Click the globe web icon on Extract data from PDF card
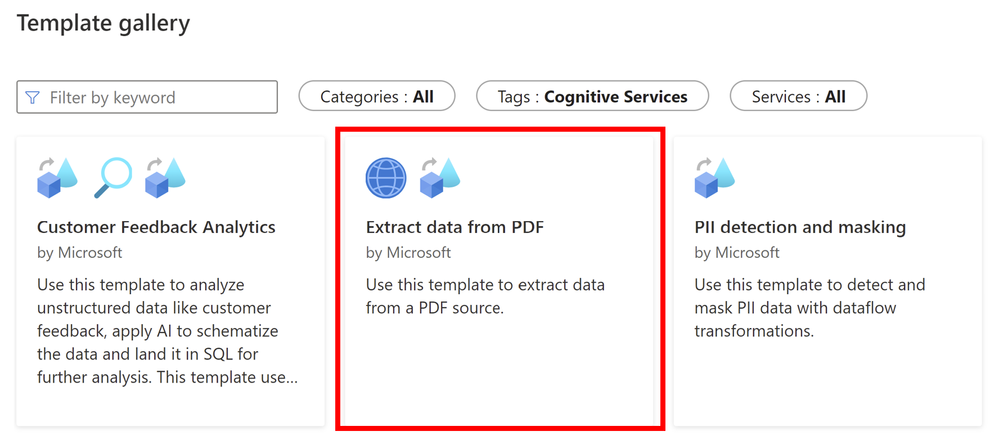This screenshot has width=999, height=444. (386, 178)
